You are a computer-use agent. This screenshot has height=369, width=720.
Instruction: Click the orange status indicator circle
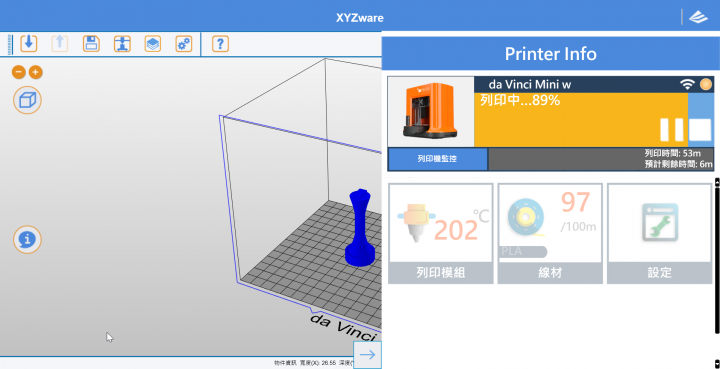(x=706, y=84)
